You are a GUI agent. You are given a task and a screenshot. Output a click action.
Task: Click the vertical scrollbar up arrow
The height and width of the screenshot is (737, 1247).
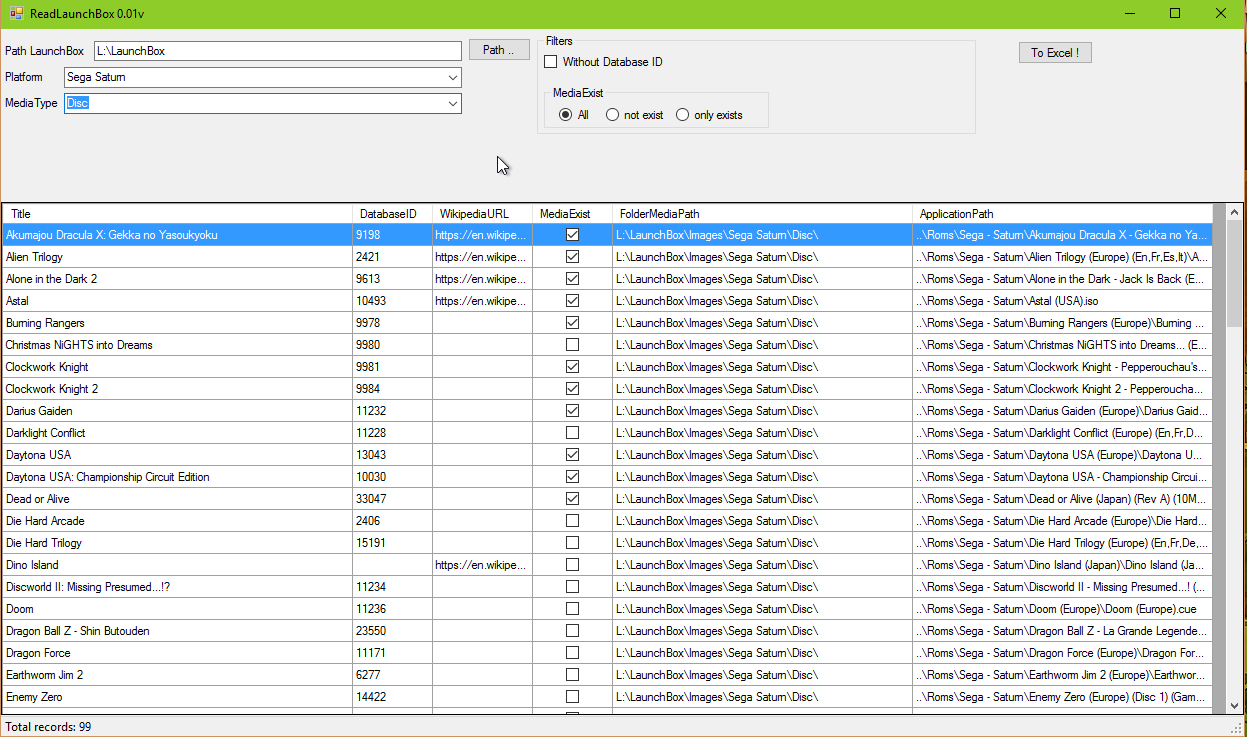click(x=1234, y=213)
